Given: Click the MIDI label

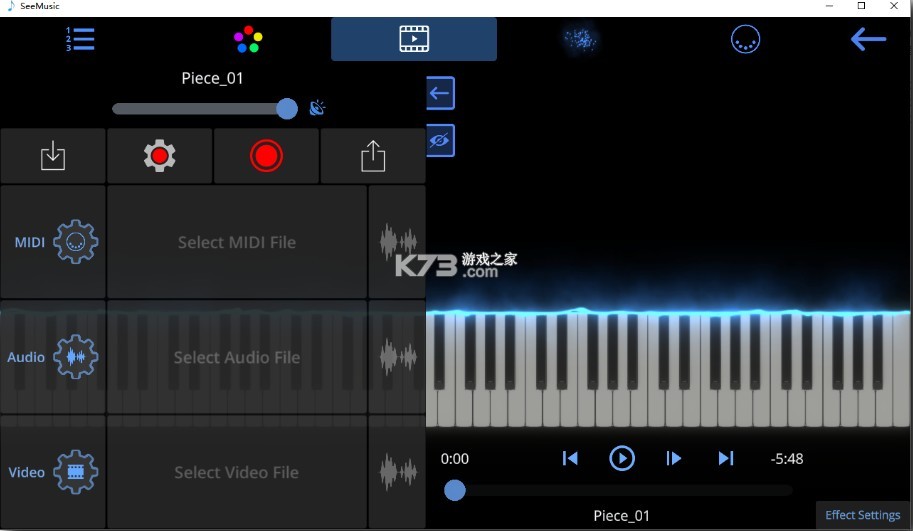Looking at the screenshot, I should pyautogui.click(x=30, y=242).
